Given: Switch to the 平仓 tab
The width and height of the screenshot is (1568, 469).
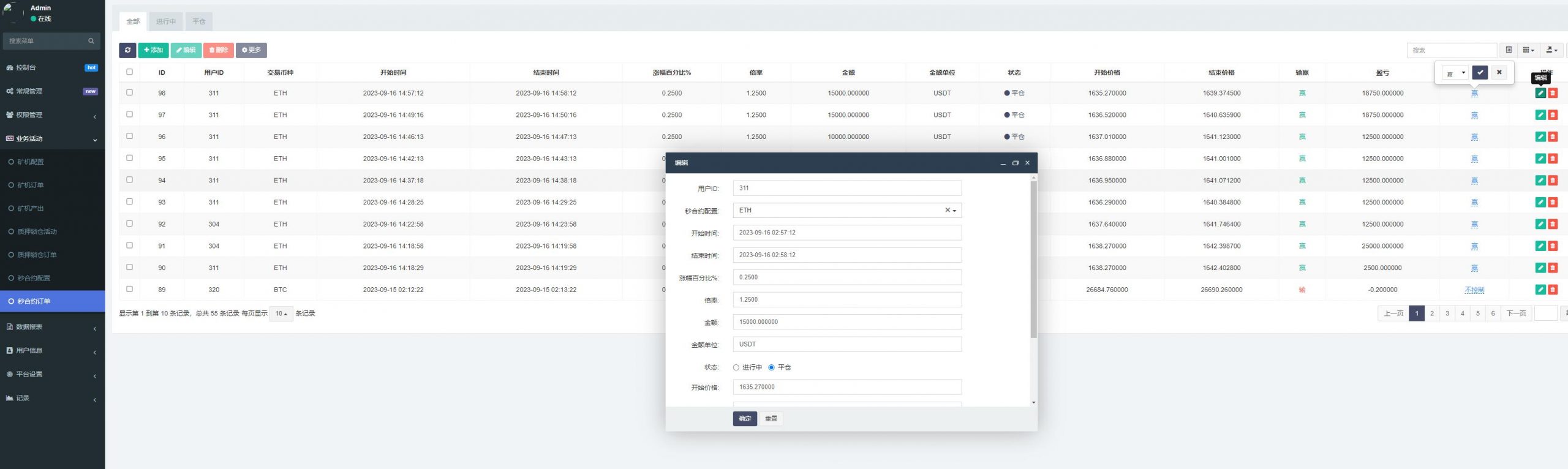Looking at the screenshot, I should pos(199,21).
